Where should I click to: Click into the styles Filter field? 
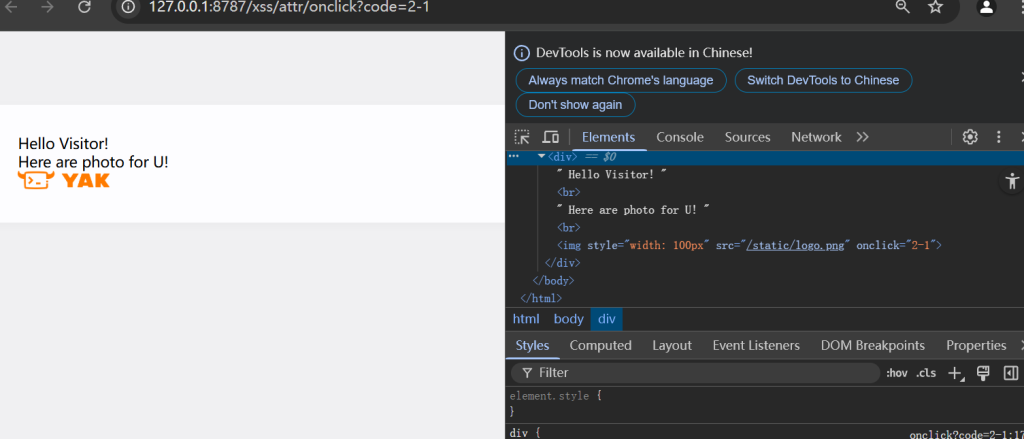(x=700, y=373)
